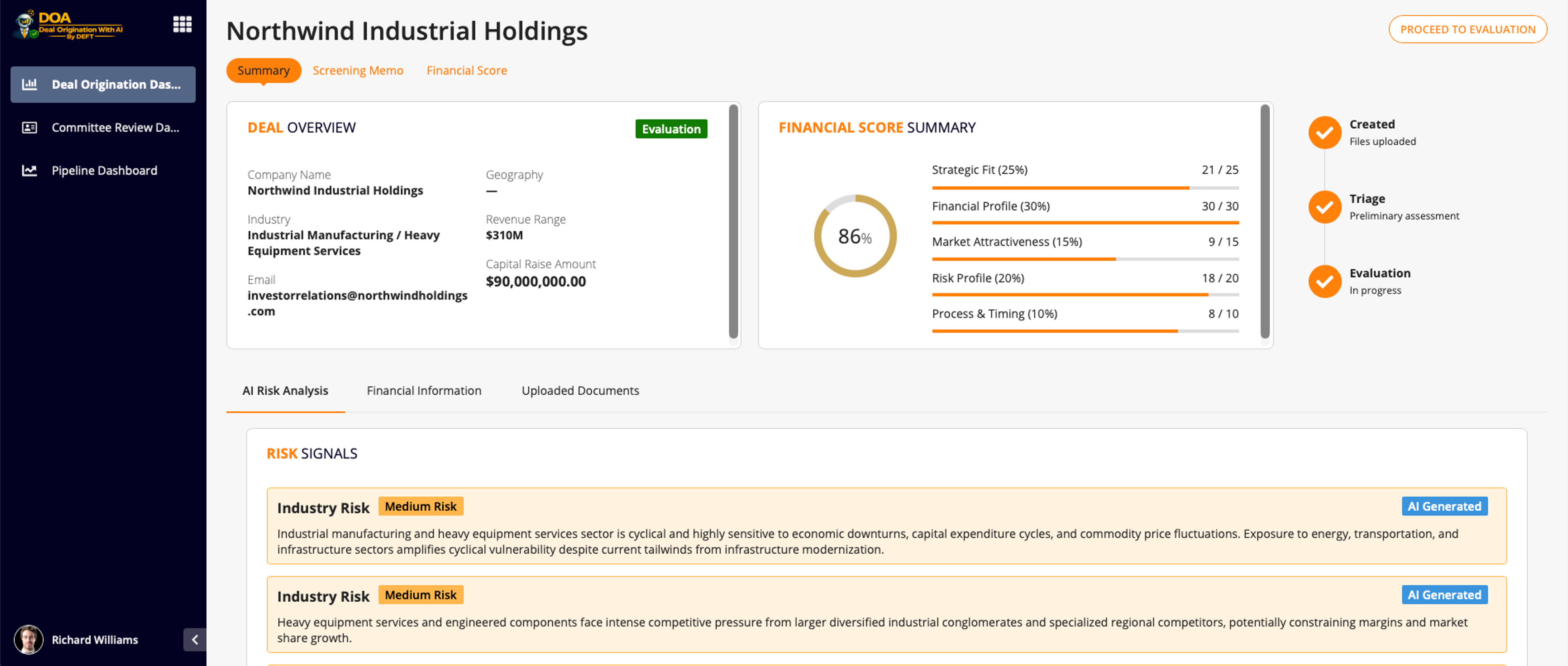Image resolution: width=1568 pixels, height=666 pixels.
Task: Click the Pipeline Dashboard trend icon
Action: point(29,171)
